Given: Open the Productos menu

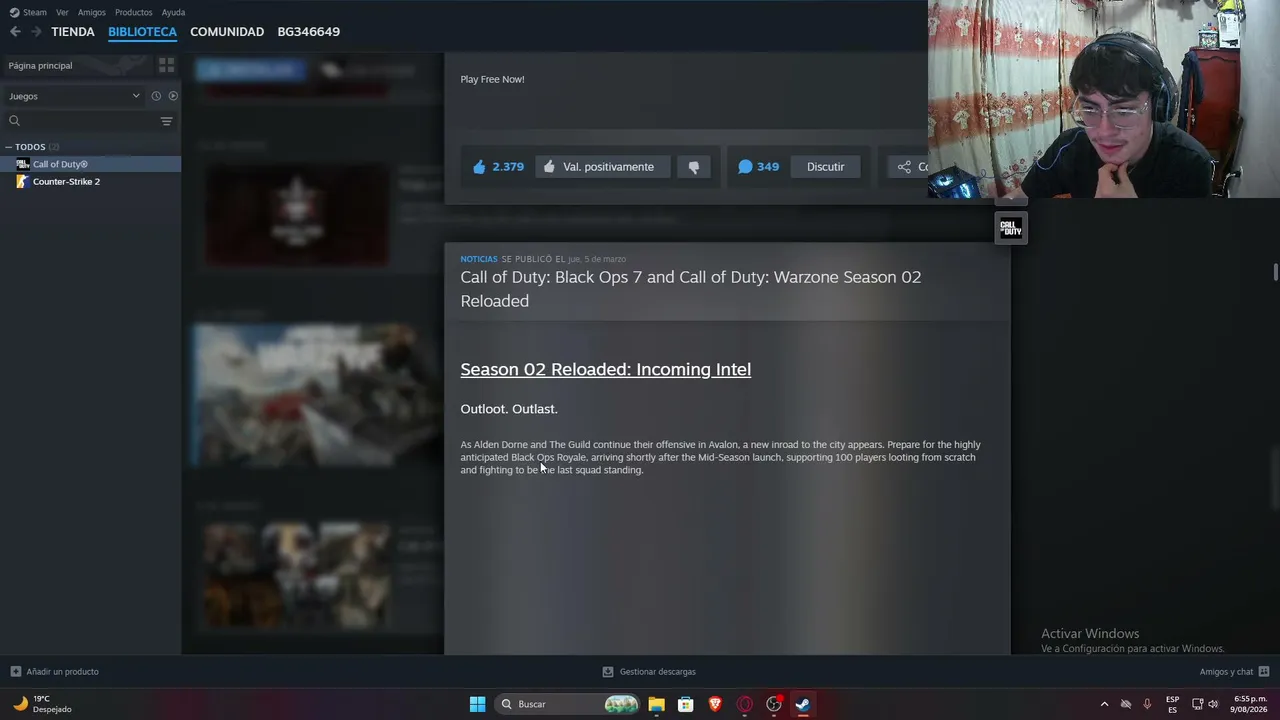Looking at the screenshot, I should (x=134, y=12).
